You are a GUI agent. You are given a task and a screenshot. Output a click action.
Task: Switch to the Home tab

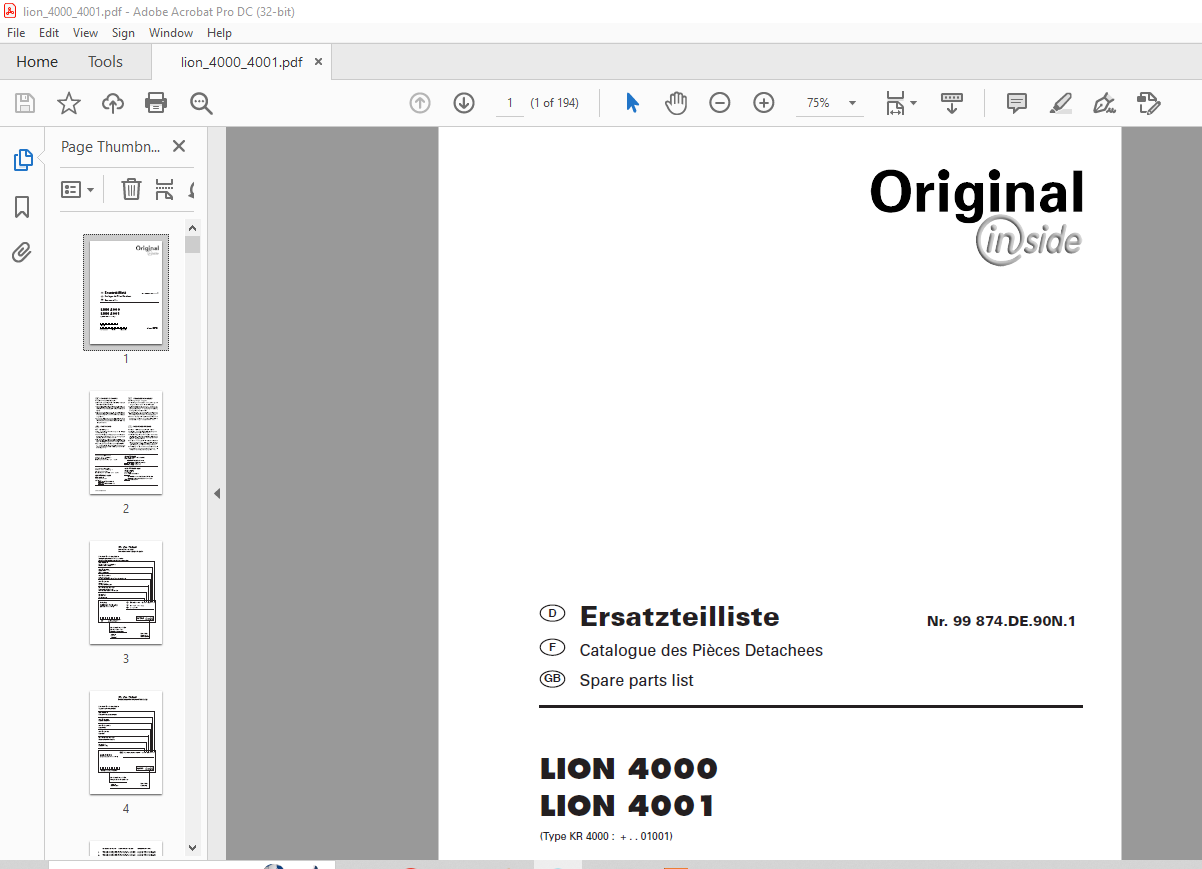(37, 62)
